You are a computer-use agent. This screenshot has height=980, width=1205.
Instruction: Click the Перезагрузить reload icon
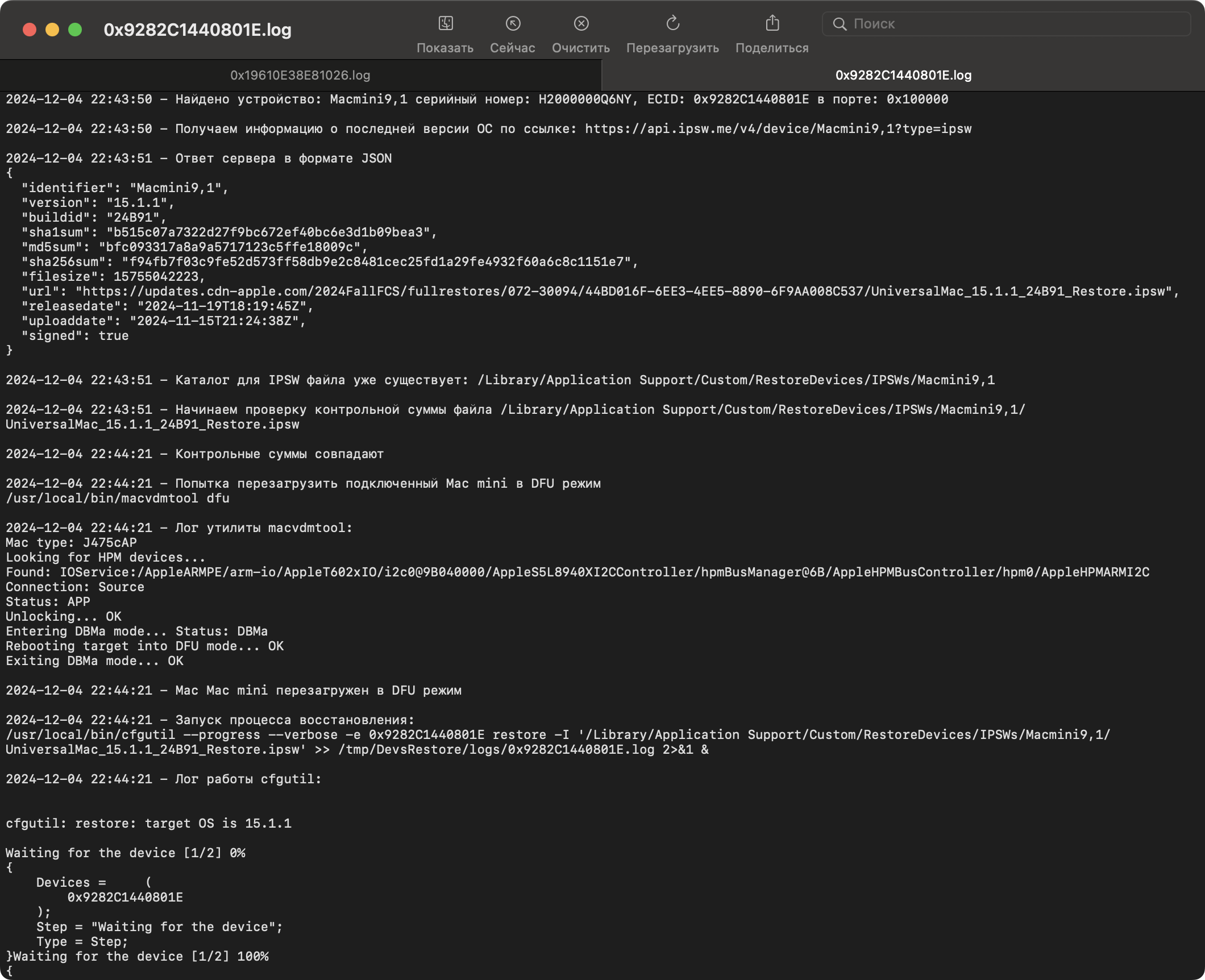pyautogui.click(x=672, y=23)
